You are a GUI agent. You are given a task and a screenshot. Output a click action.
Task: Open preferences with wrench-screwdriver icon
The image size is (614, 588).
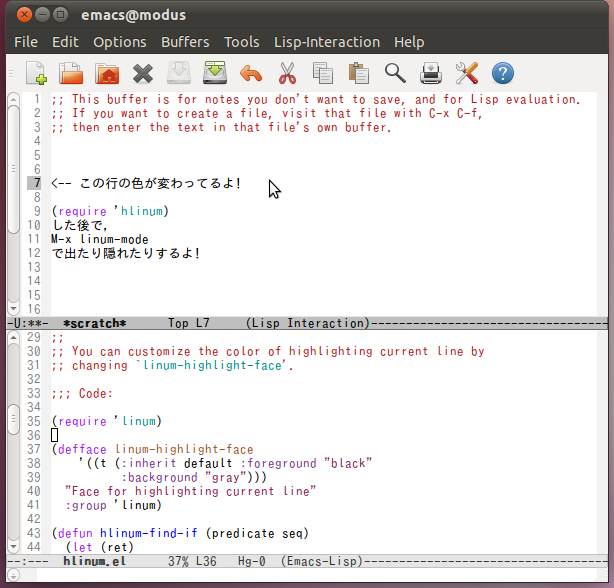[x=467, y=73]
